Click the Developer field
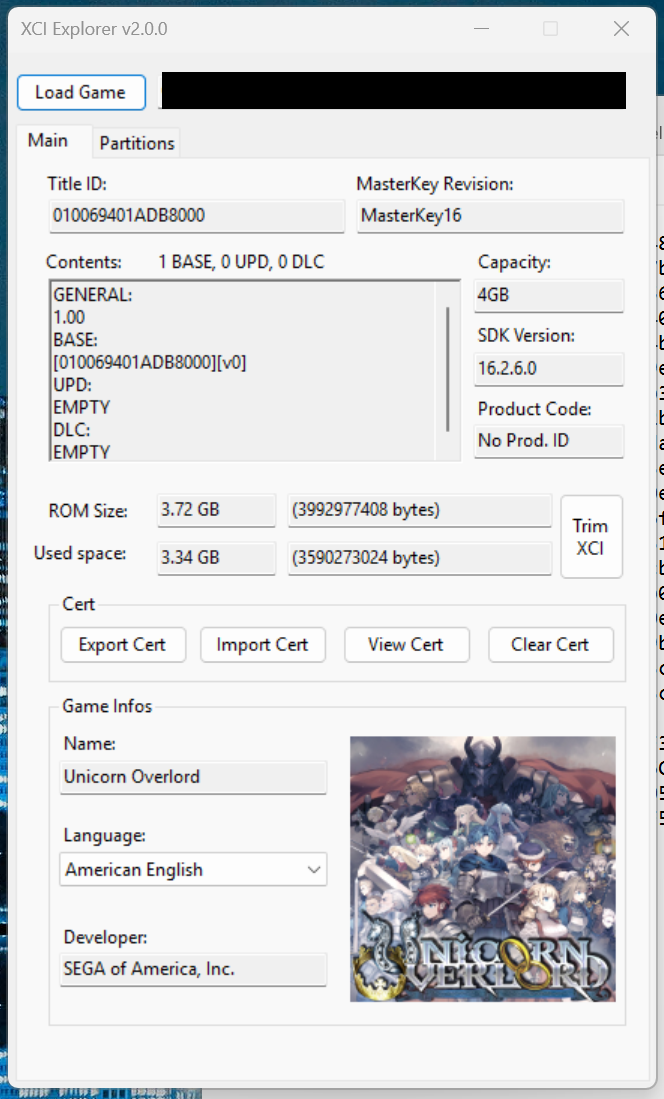 coord(193,969)
